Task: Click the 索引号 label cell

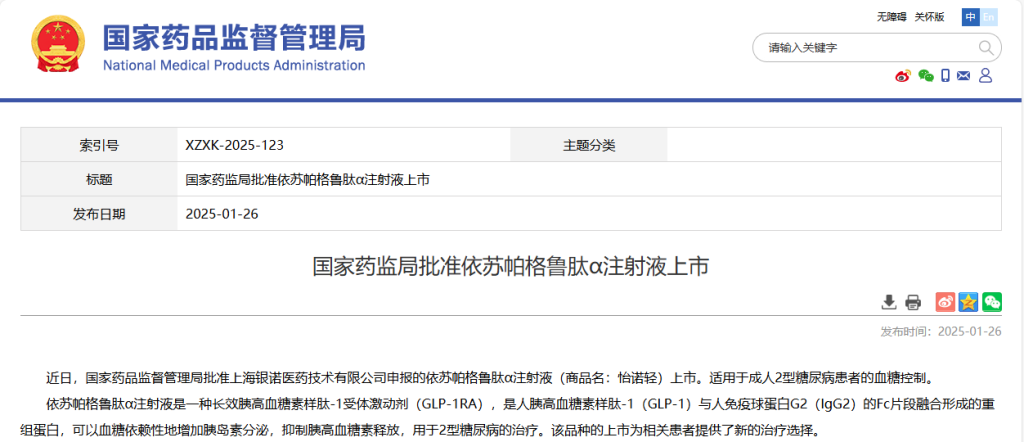Action: 99,145
